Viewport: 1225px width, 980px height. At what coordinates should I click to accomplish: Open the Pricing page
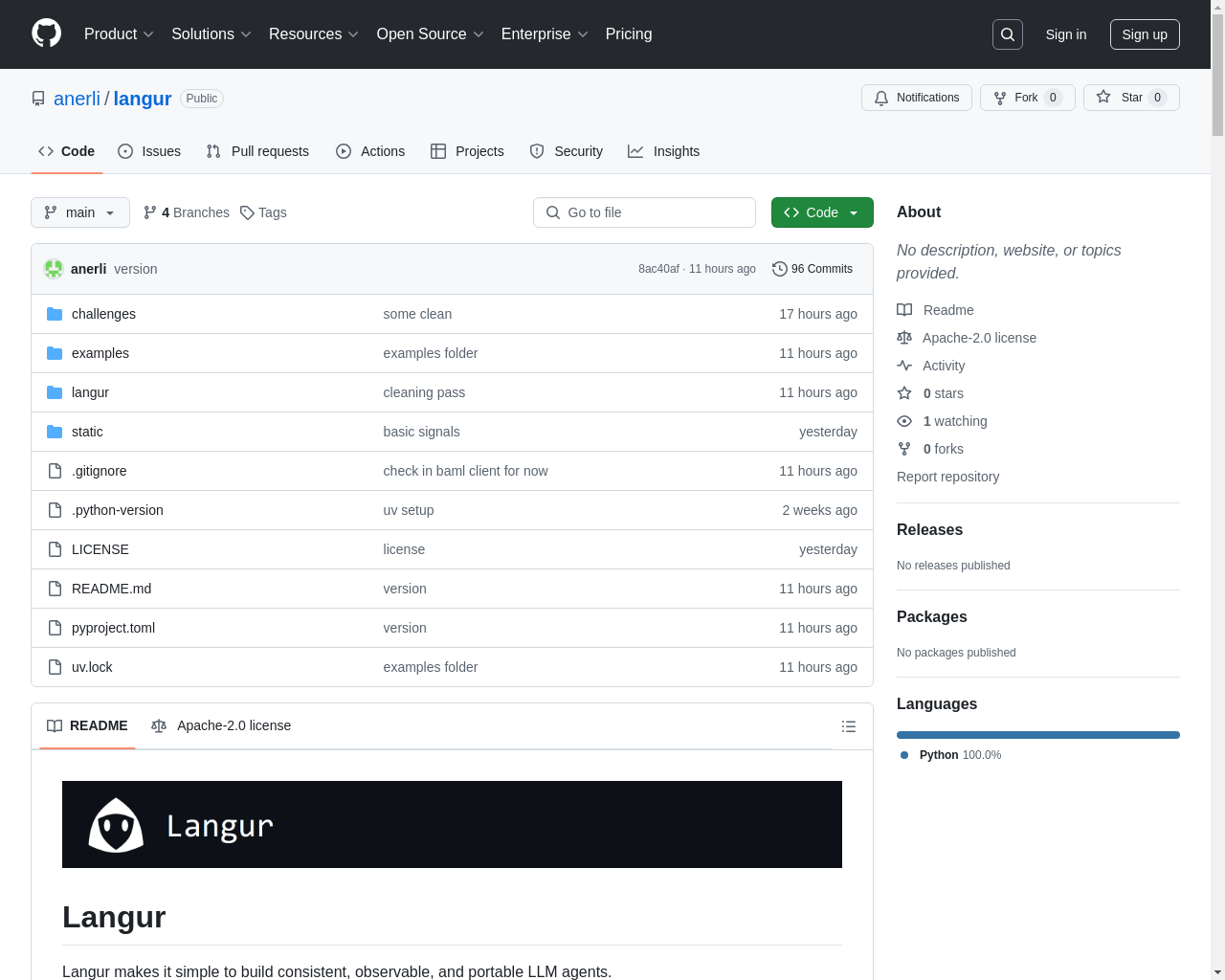coord(629,34)
